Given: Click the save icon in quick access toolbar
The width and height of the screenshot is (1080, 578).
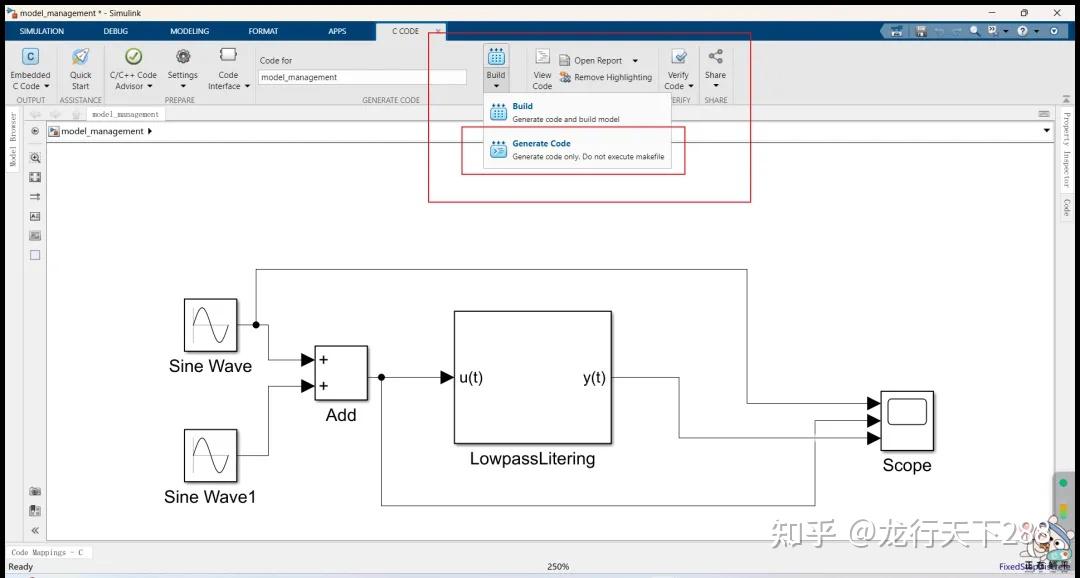Looking at the screenshot, I should [x=922, y=31].
